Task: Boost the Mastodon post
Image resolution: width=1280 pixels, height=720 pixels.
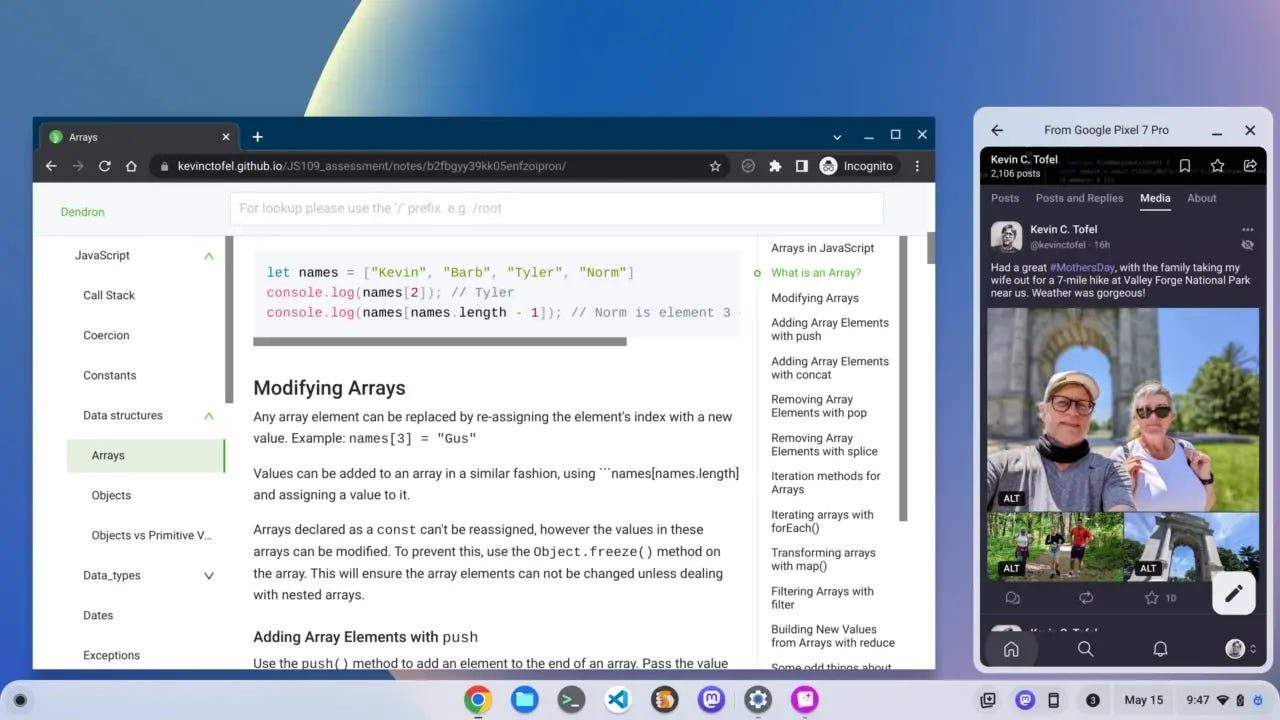Action: pos(1086,598)
